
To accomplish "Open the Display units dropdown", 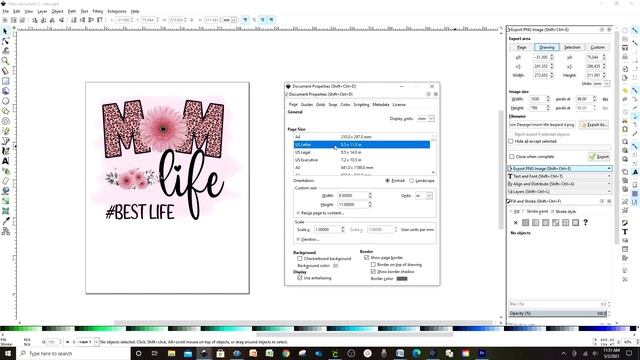I will point(425,119).
